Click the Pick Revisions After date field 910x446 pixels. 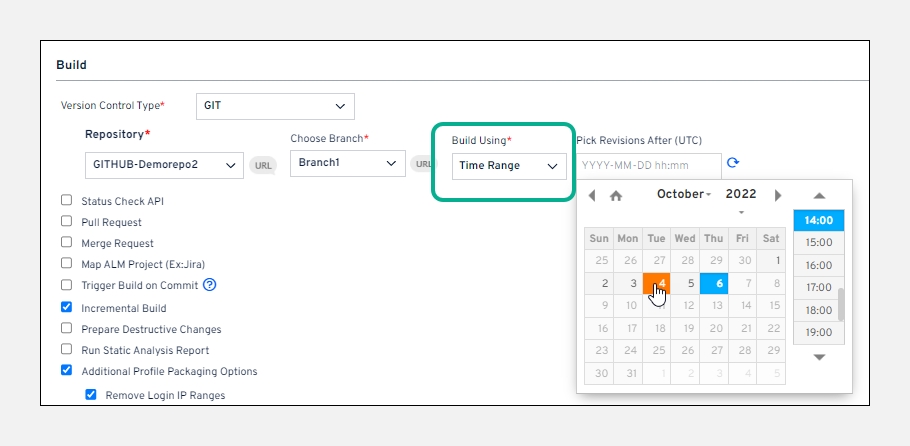pyautogui.click(x=647, y=165)
